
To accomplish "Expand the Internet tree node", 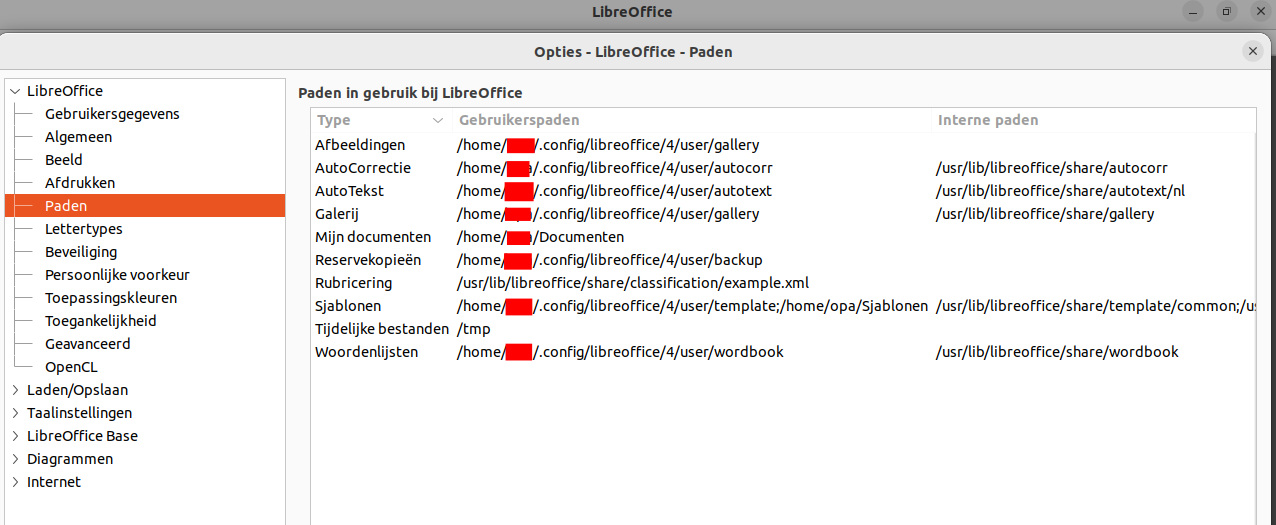I will [x=15, y=482].
